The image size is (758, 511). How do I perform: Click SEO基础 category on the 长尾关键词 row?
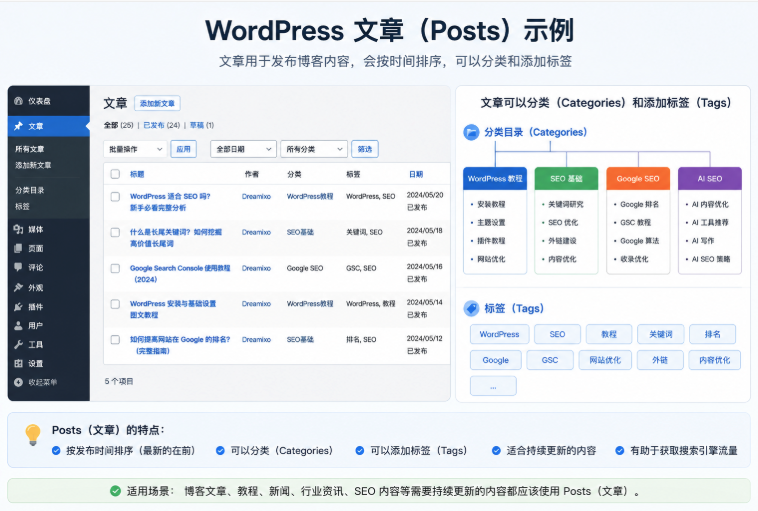pyautogui.click(x=300, y=232)
